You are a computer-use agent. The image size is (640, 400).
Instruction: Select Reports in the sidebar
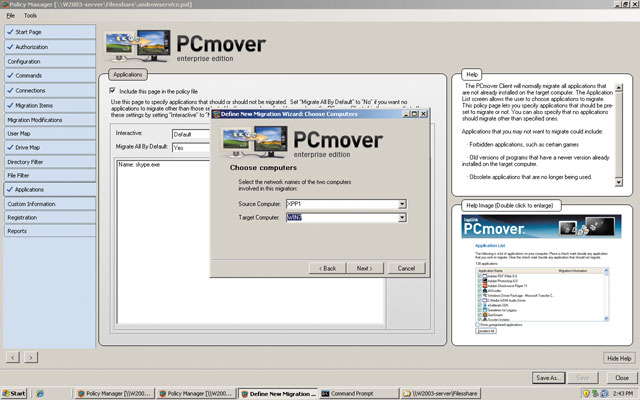(50, 231)
